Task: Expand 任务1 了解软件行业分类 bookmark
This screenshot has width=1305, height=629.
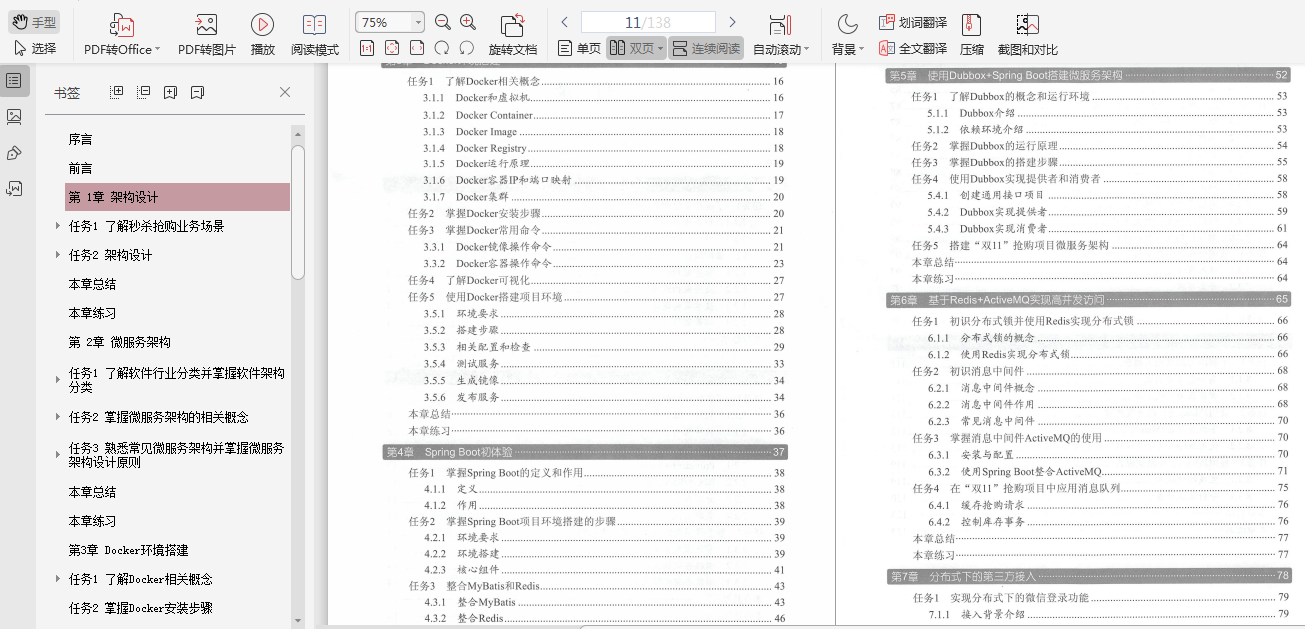Action: coord(58,380)
